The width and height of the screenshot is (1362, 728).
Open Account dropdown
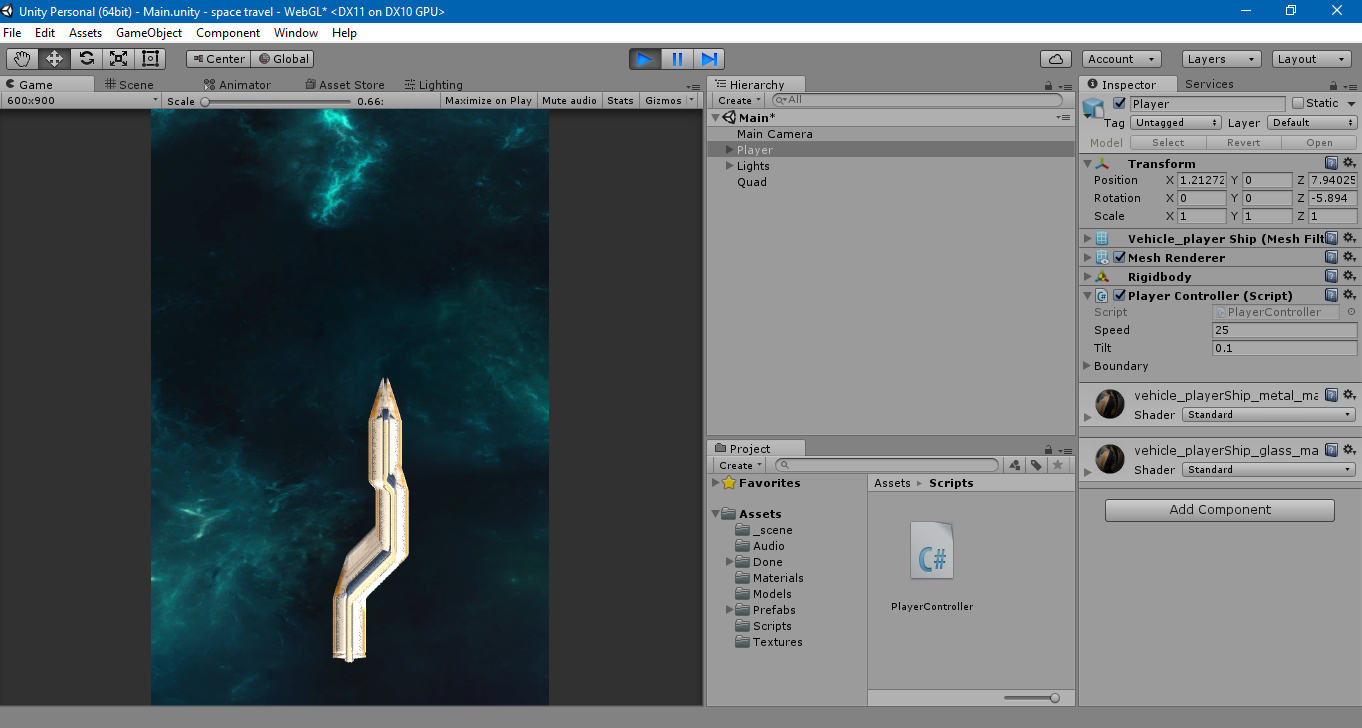[x=1120, y=59]
